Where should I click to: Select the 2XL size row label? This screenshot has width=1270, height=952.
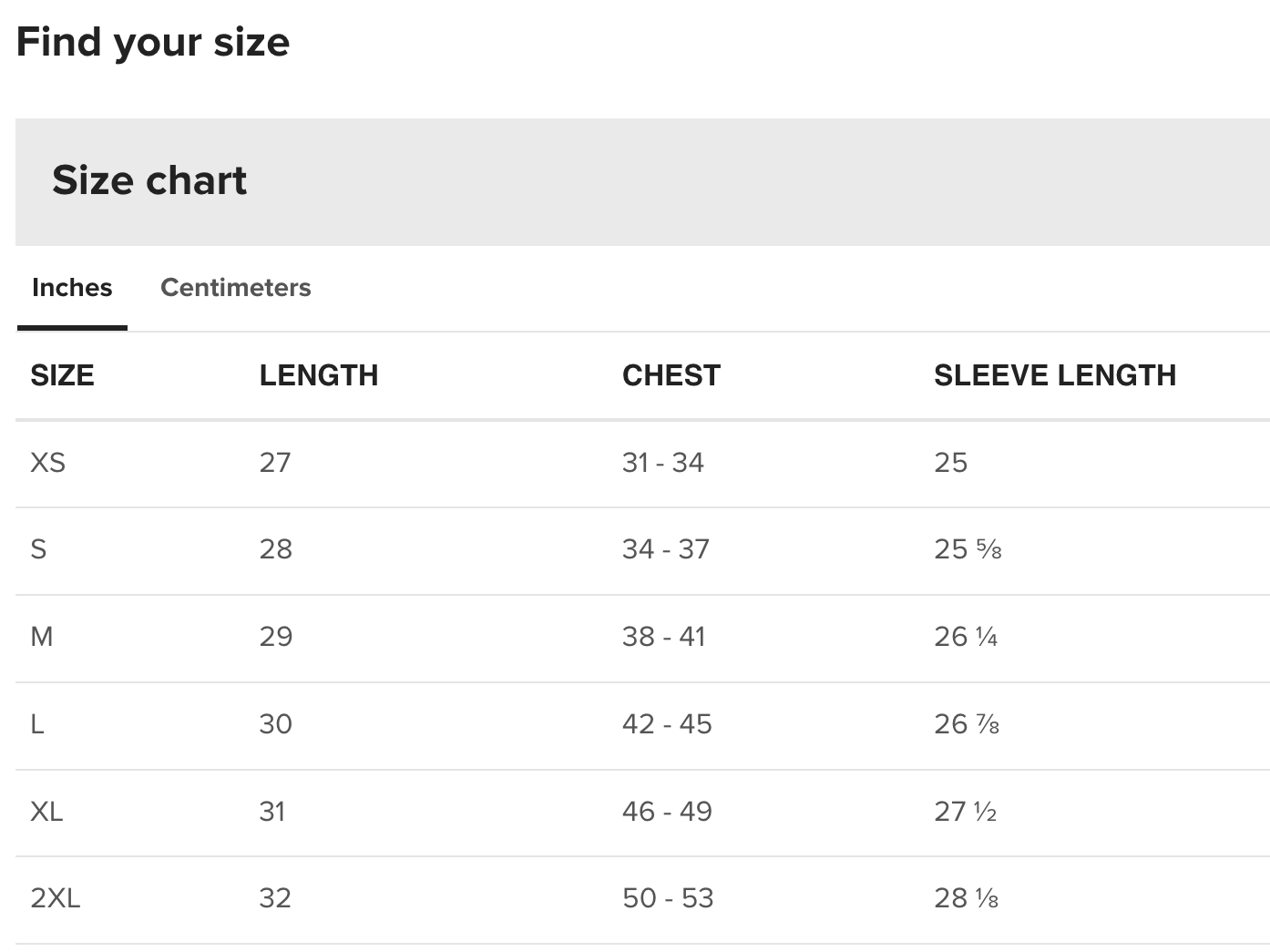[55, 898]
